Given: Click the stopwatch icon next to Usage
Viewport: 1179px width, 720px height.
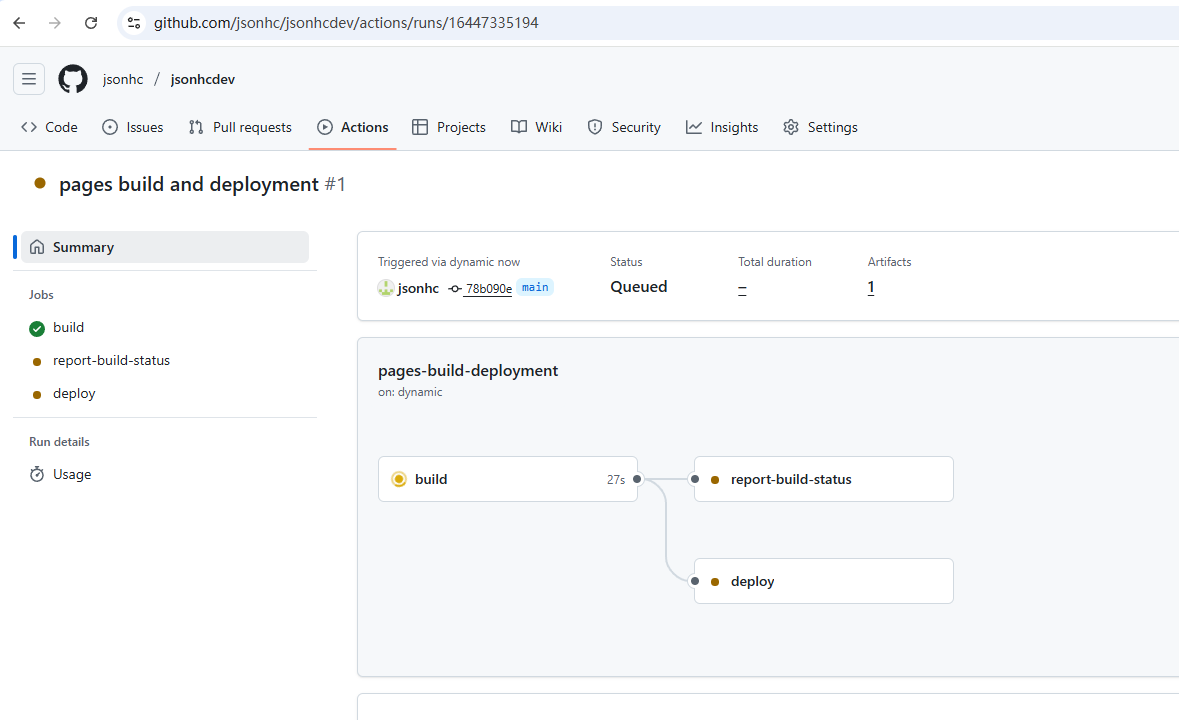Looking at the screenshot, I should 37,474.
